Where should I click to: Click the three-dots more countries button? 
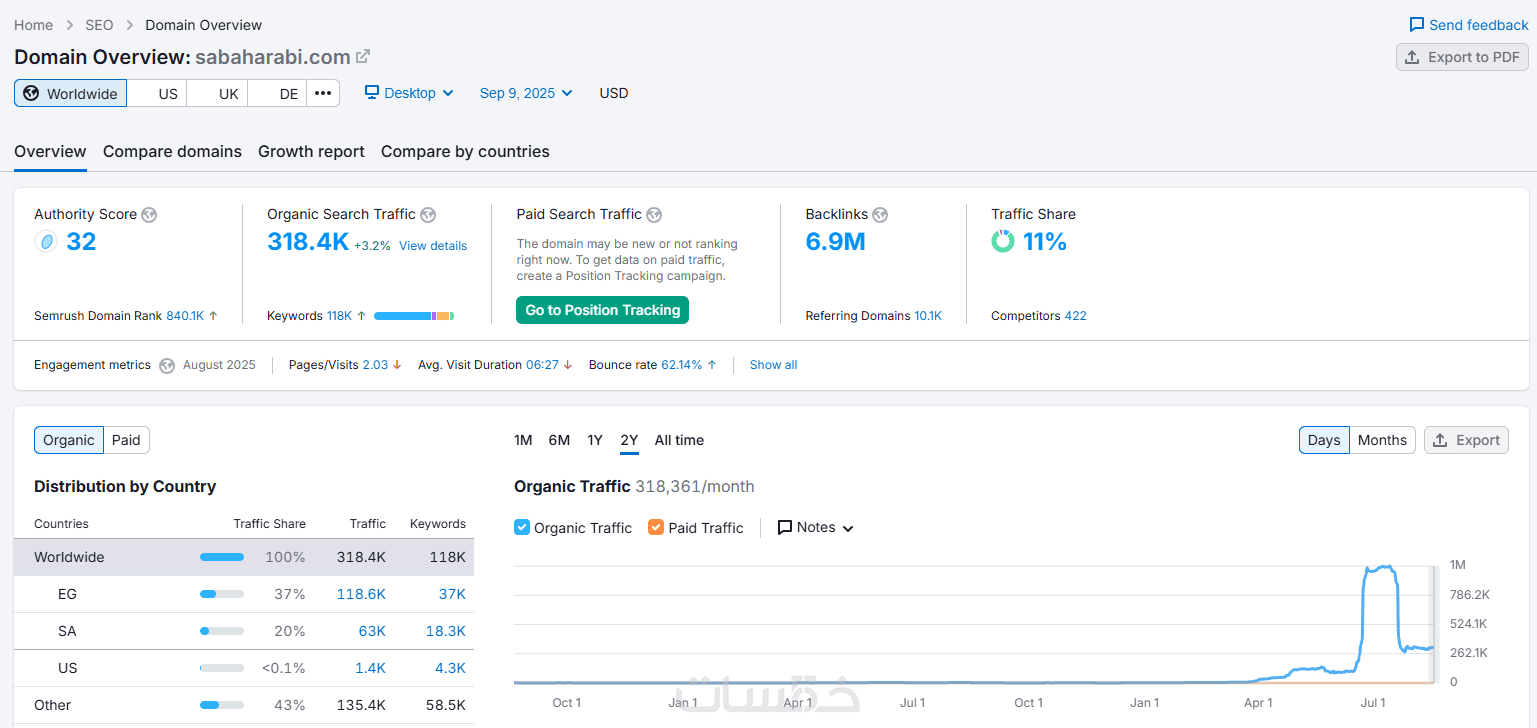pyautogui.click(x=322, y=93)
